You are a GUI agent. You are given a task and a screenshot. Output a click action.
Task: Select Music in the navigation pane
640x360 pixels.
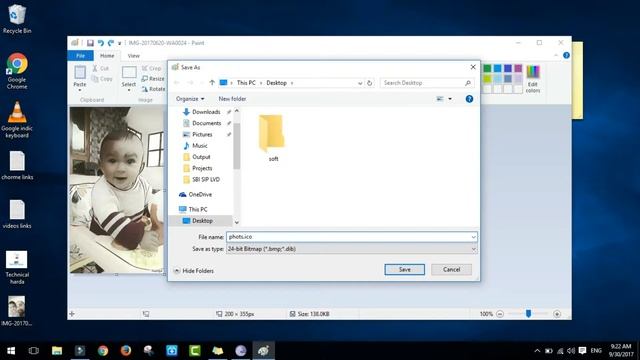(196, 146)
